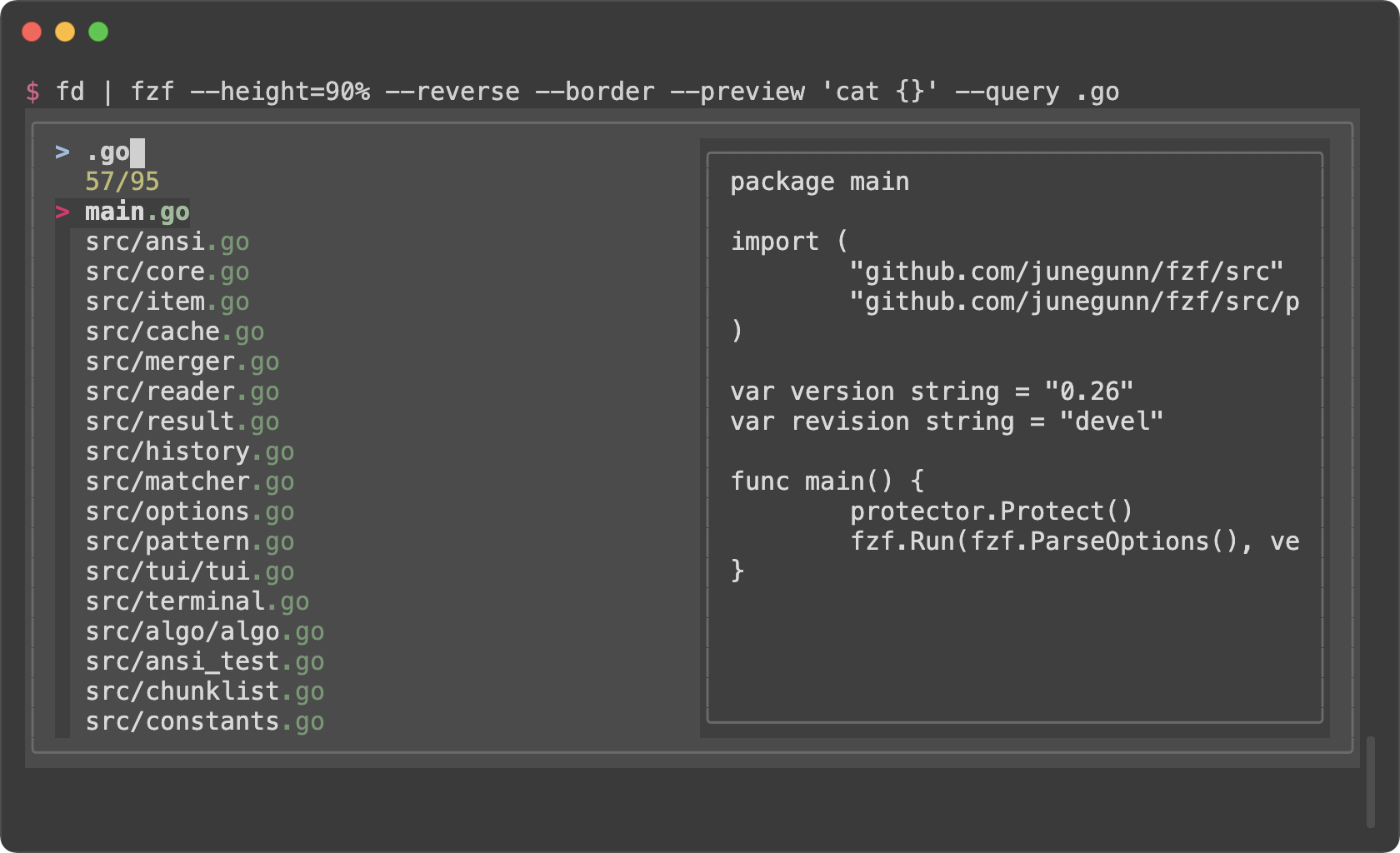Viewport: 1400px width, 853px height.
Task: Click the 'func main() {' preview line
Action: click(827, 482)
